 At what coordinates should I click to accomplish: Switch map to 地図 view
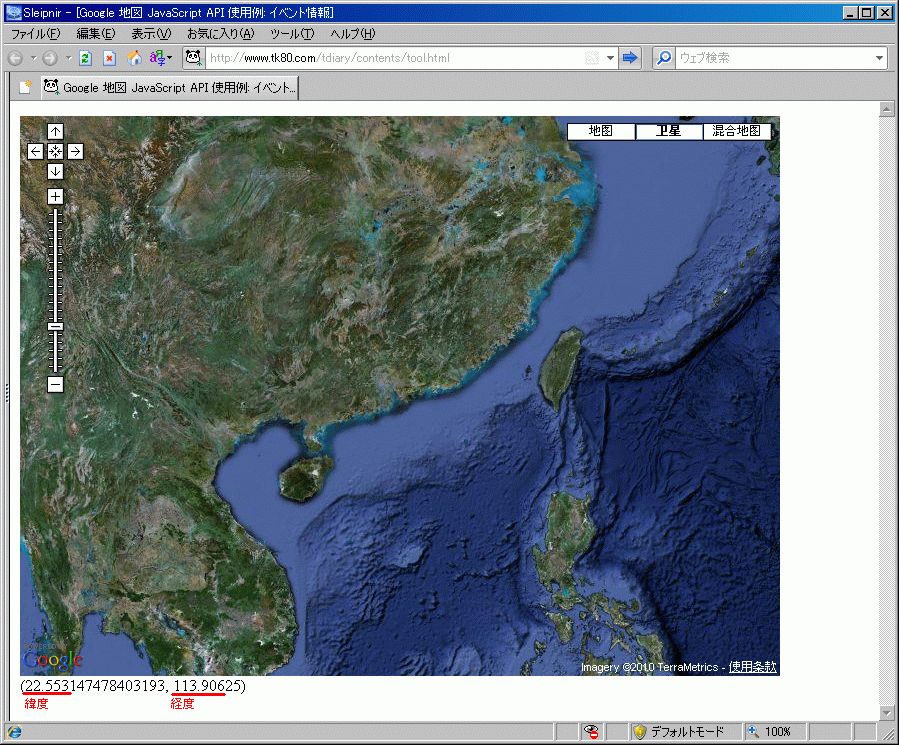tap(601, 131)
